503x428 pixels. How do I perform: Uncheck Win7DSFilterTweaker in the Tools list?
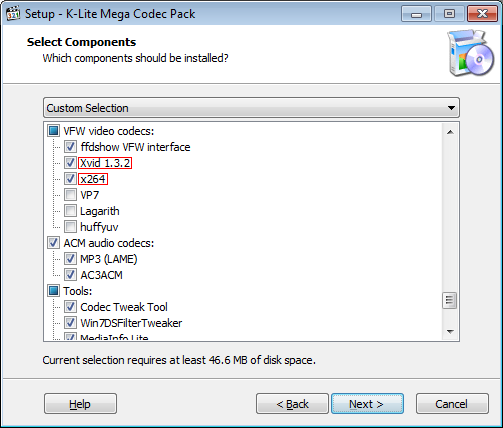pos(70,323)
